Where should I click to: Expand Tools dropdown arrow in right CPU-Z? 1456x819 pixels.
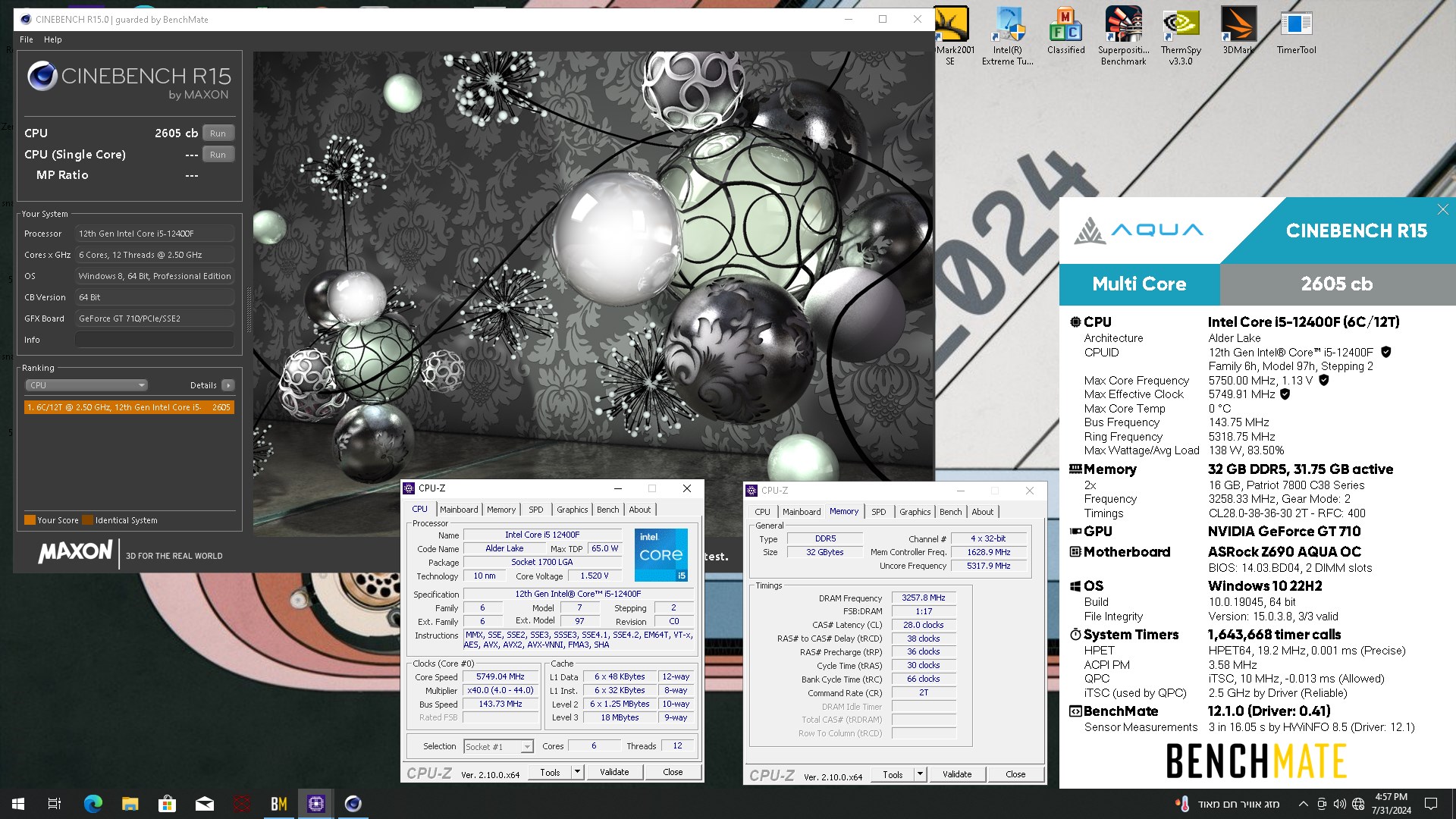tap(920, 774)
